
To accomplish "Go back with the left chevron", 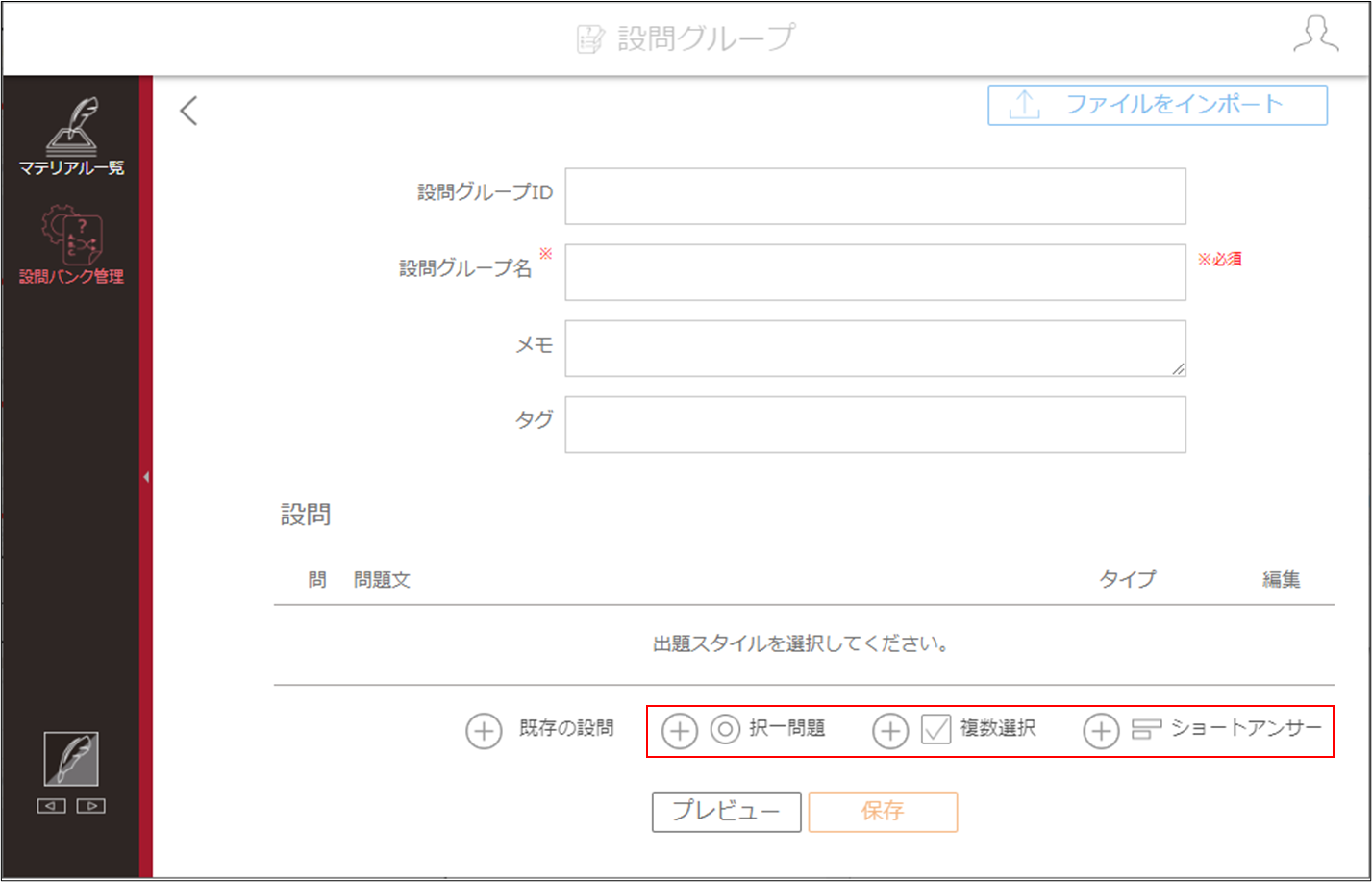I will pos(188,111).
